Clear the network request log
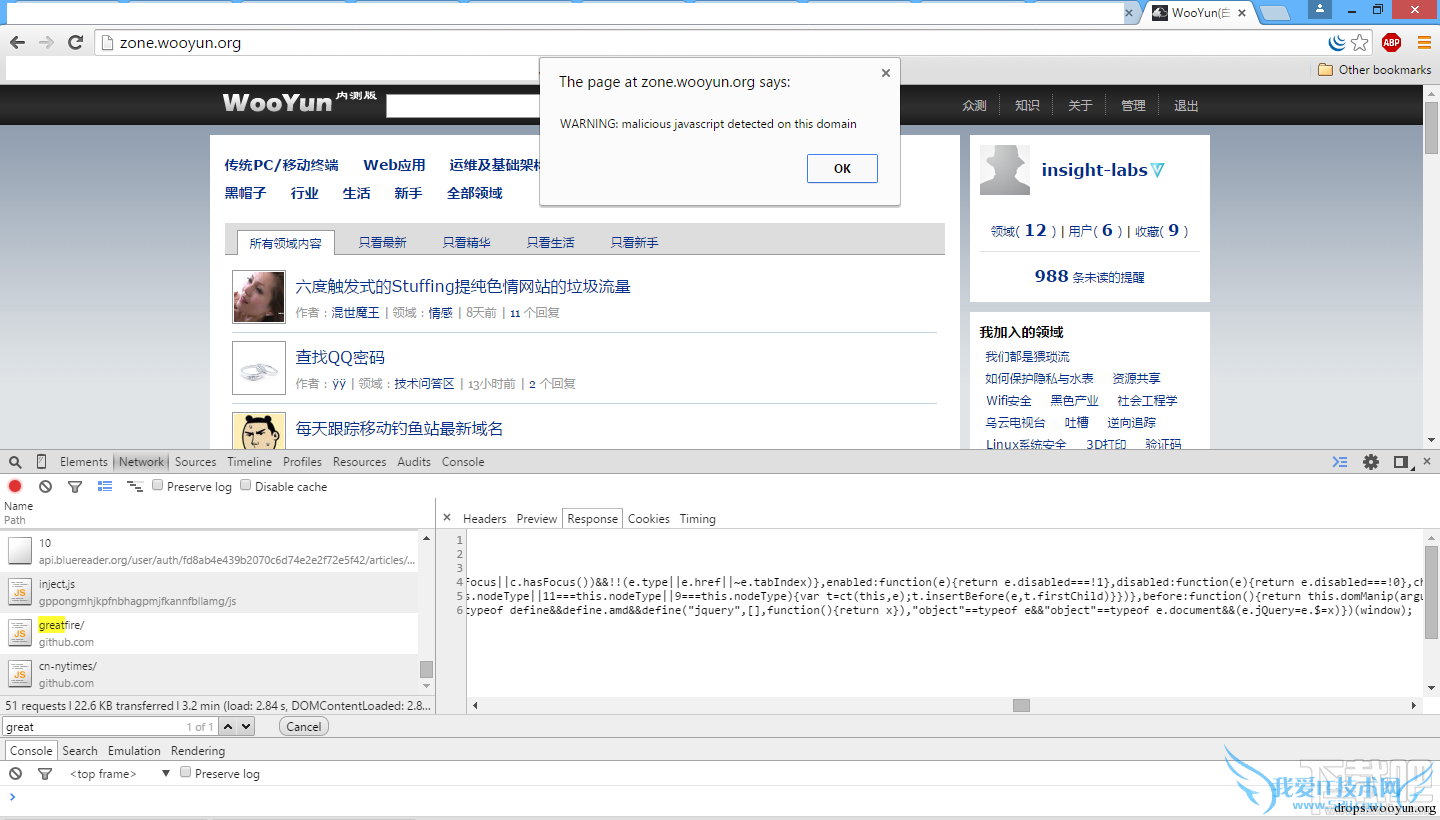The width and height of the screenshot is (1440, 820). coord(45,487)
